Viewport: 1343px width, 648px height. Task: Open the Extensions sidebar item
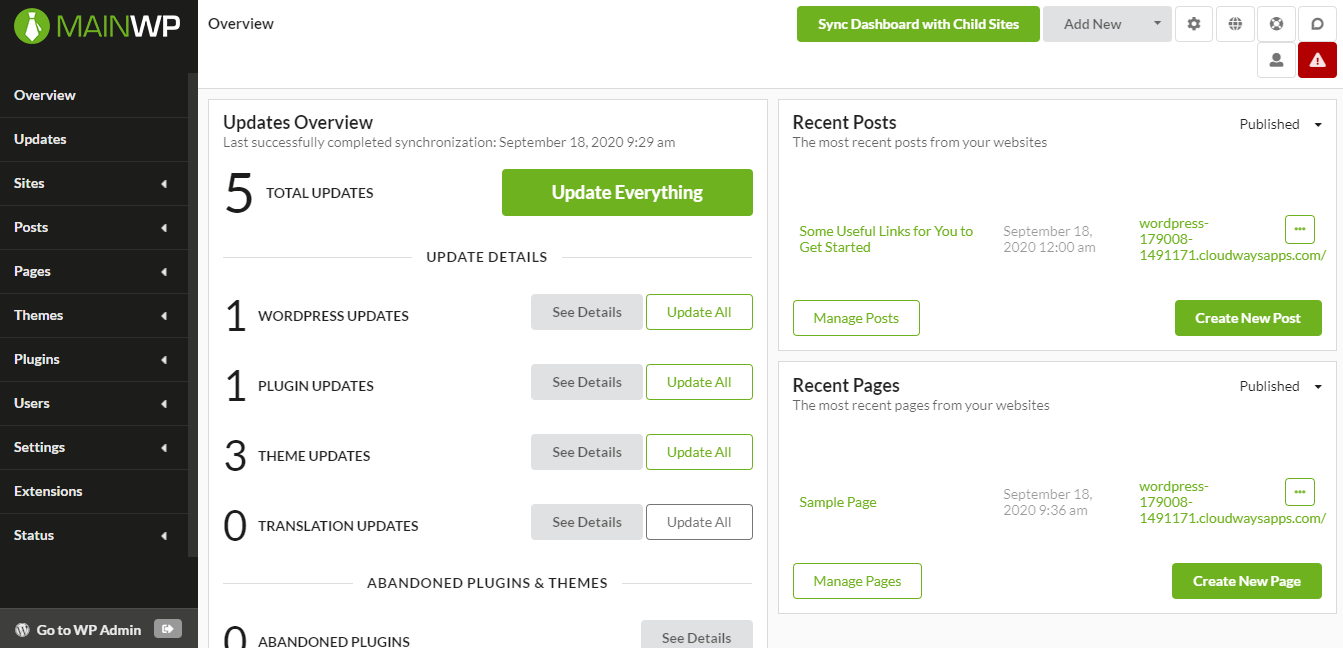tap(94, 491)
